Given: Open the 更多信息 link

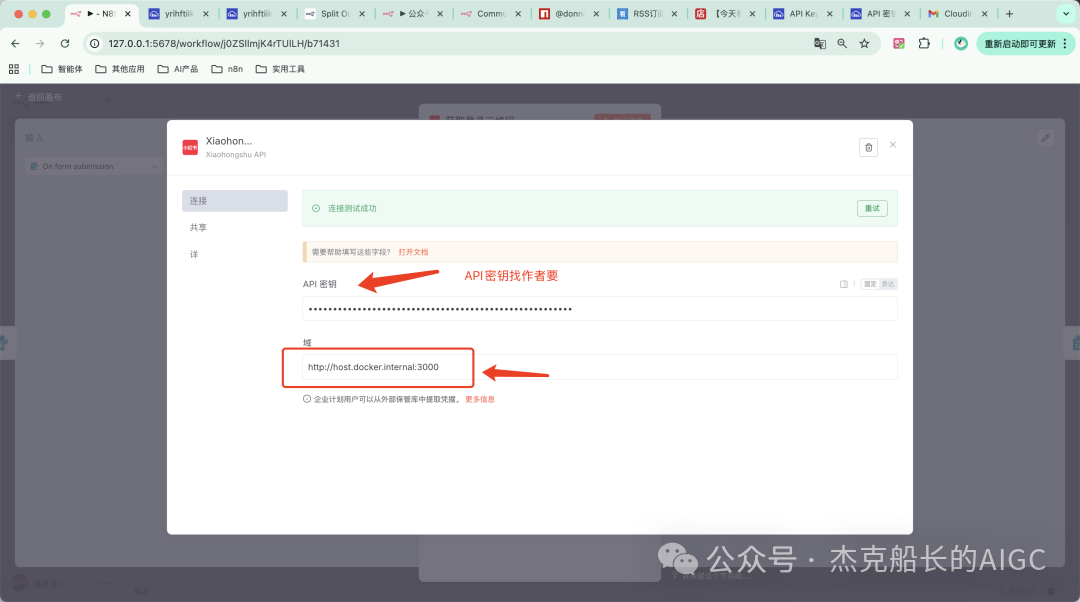Looking at the screenshot, I should pos(479,399).
